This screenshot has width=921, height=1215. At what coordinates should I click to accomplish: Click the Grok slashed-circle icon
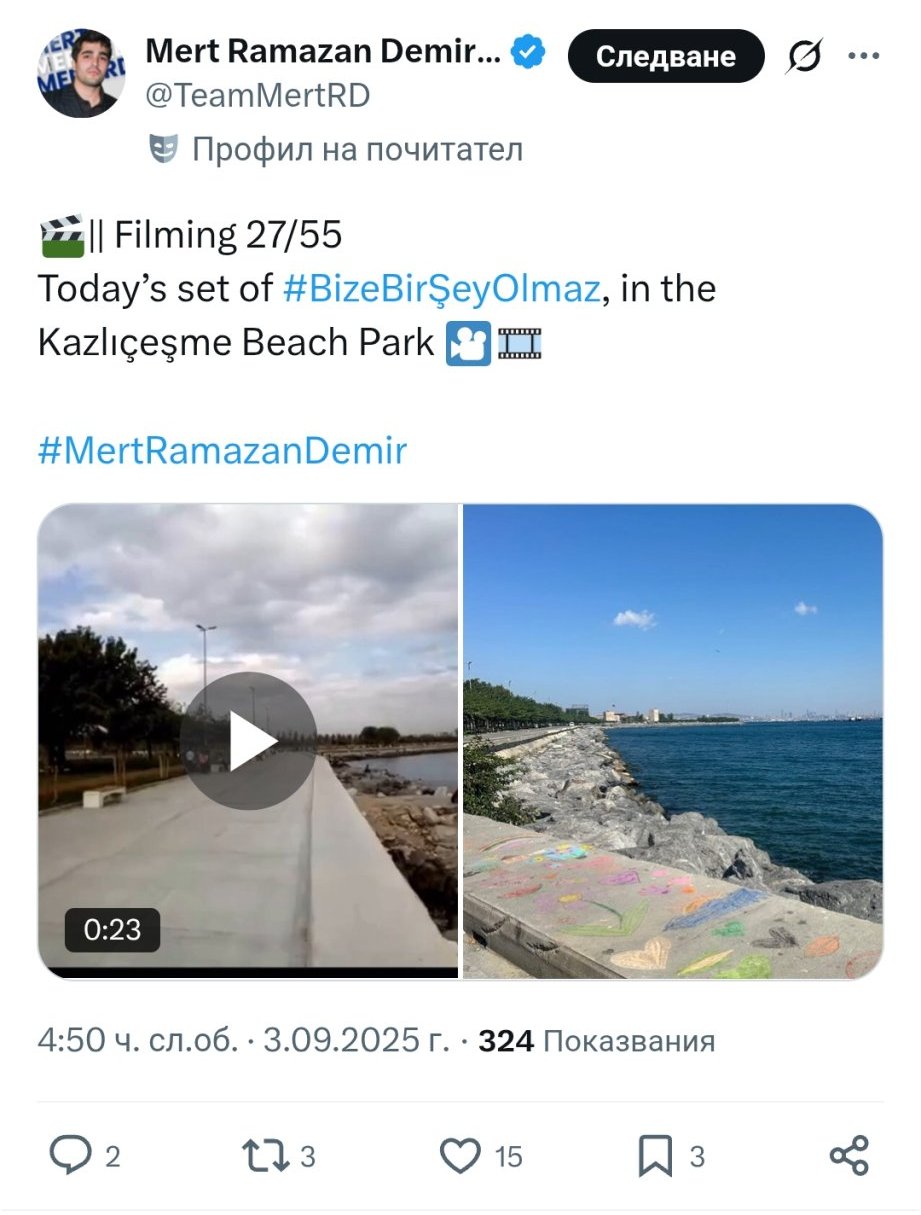click(803, 57)
